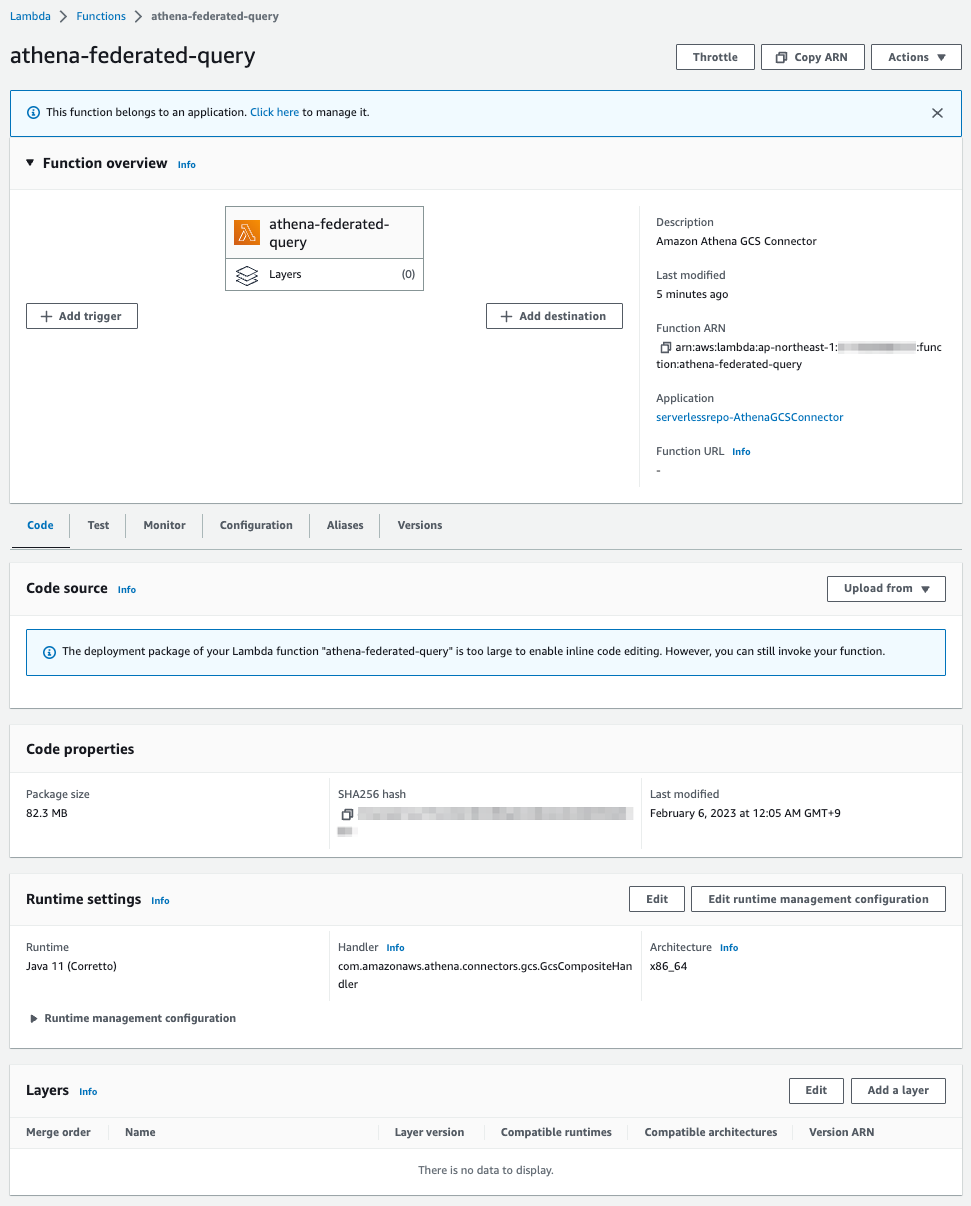Open Info link next to Function URL
The image size is (971, 1206).
click(741, 452)
